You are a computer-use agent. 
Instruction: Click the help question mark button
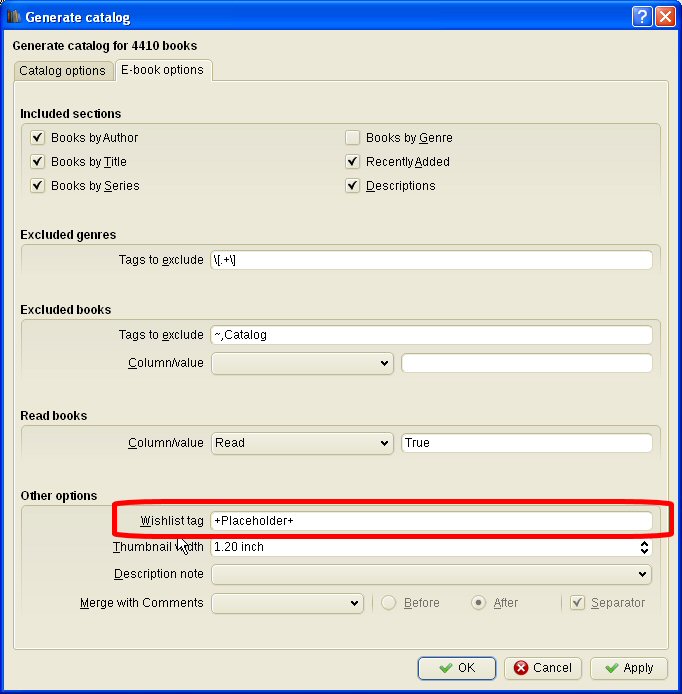point(642,17)
